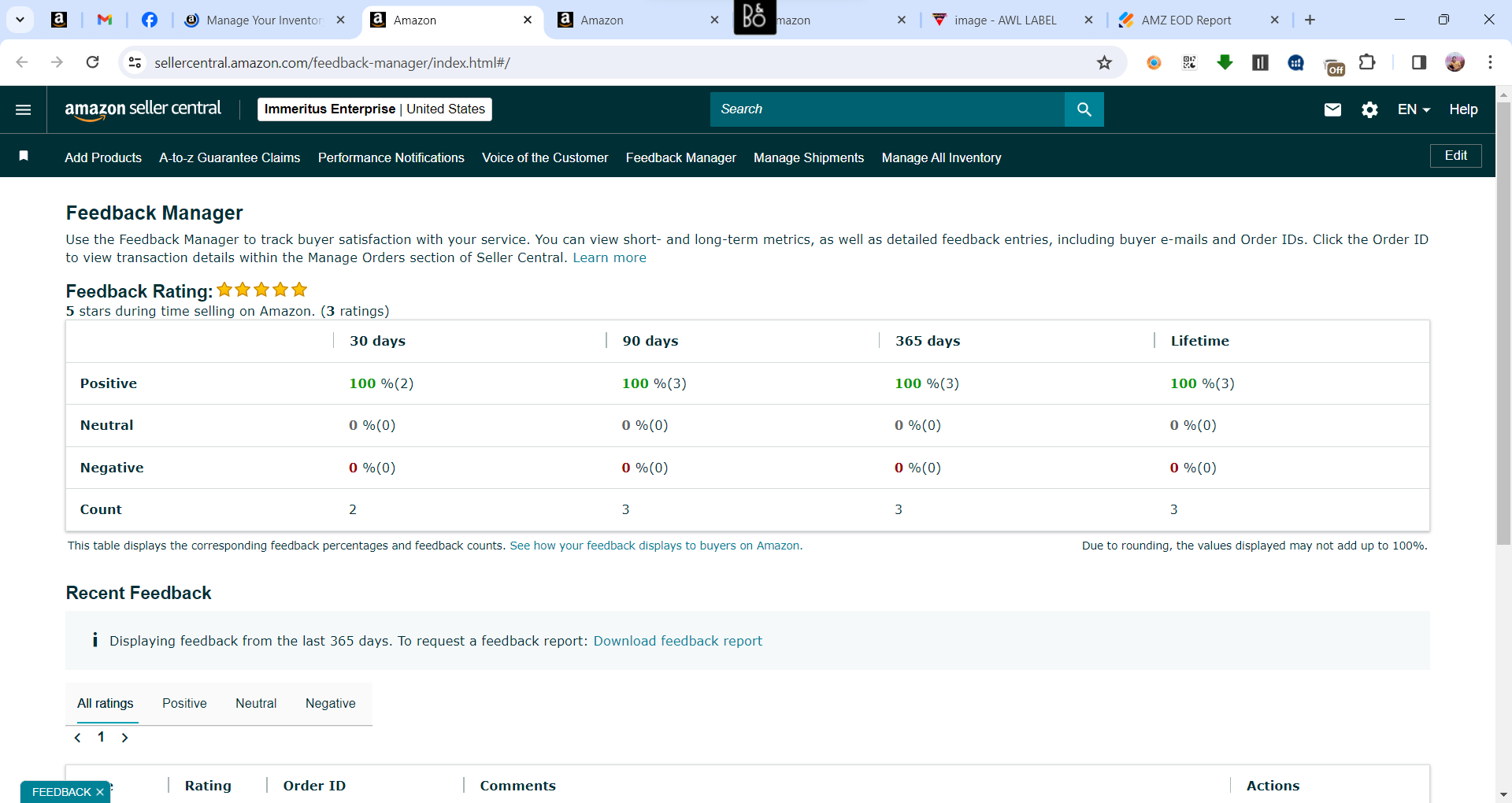This screenshot has width=1512, height=803.
Task: Click the Seller Central search field
Action: coord(888,109)
